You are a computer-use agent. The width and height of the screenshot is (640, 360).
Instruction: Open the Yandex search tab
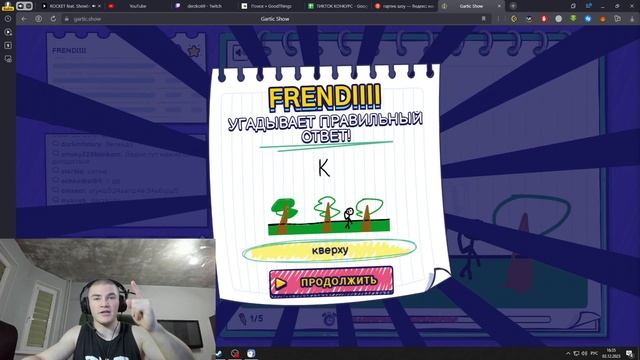pyautogui.click(x=404, y=6)
